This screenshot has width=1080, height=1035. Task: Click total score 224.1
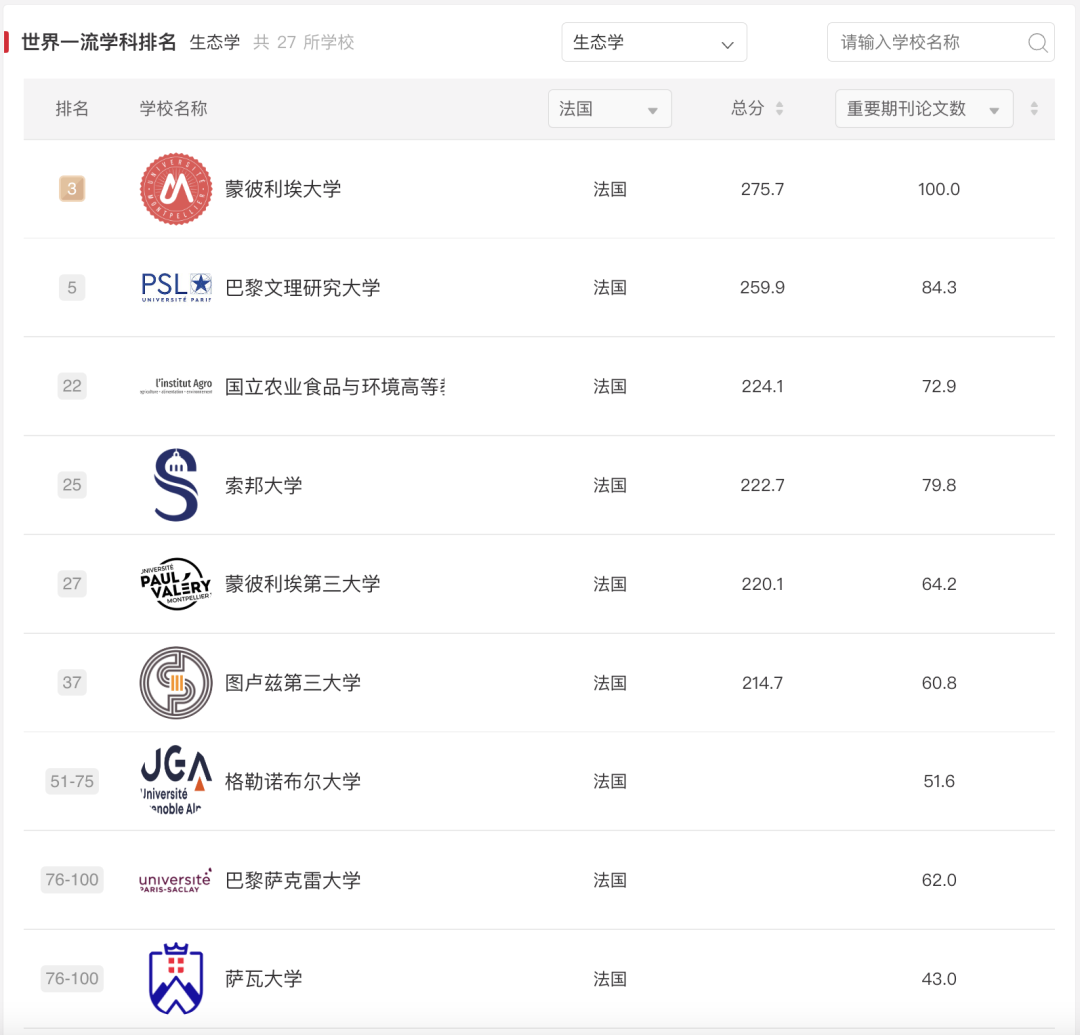[762, 386]
